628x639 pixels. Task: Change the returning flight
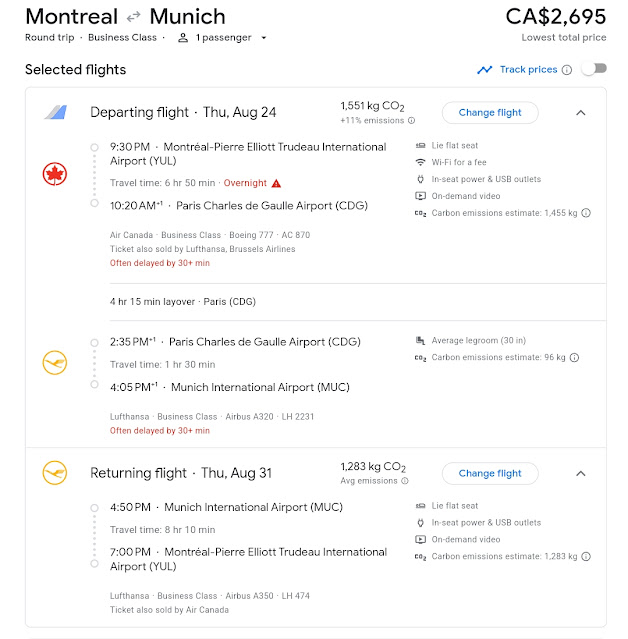[x=490, y=473]
